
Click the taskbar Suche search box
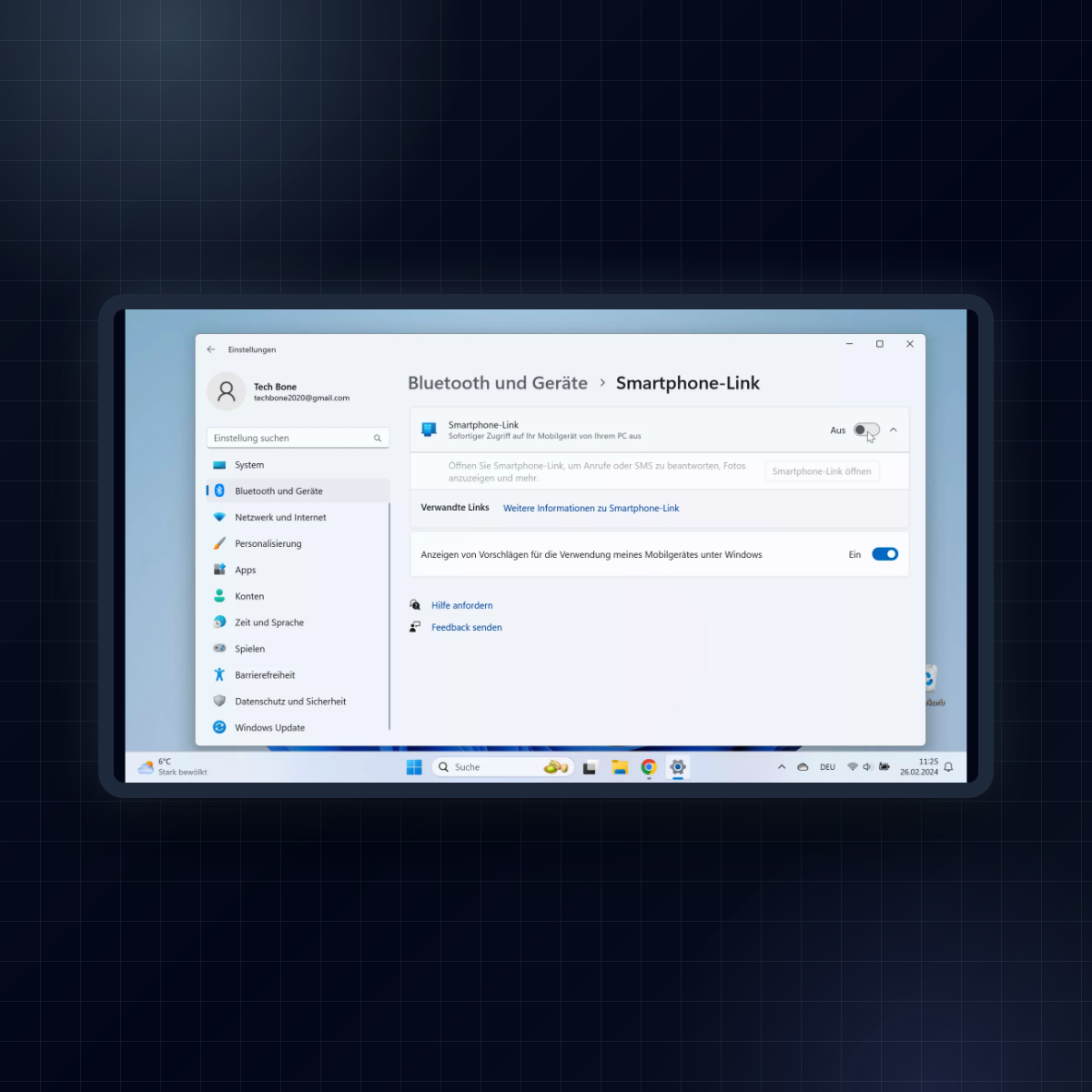tap(503, 767)
